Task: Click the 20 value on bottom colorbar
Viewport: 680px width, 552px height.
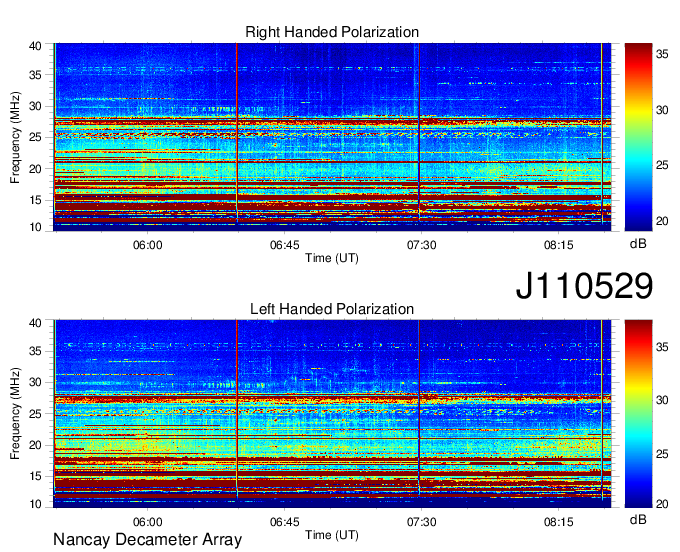Action: pos(662,504)
